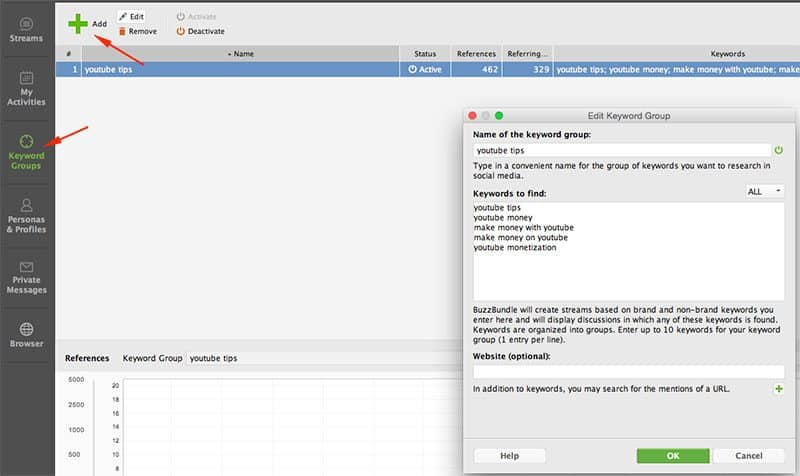Click the 'make money with youtube' keyword line

pyautogui.click(x=523, y=228)
